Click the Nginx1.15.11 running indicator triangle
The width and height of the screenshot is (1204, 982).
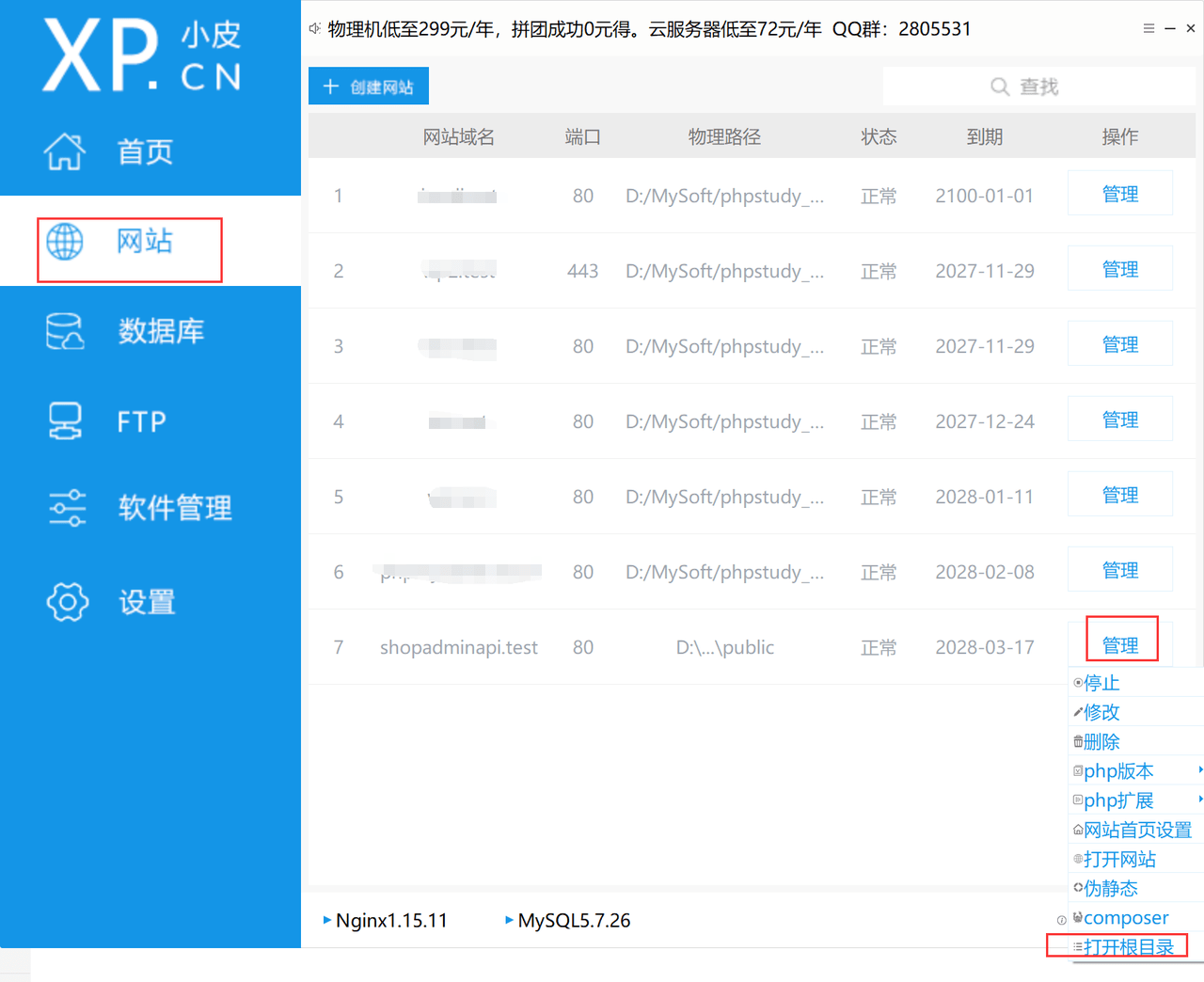pos(326,920)
